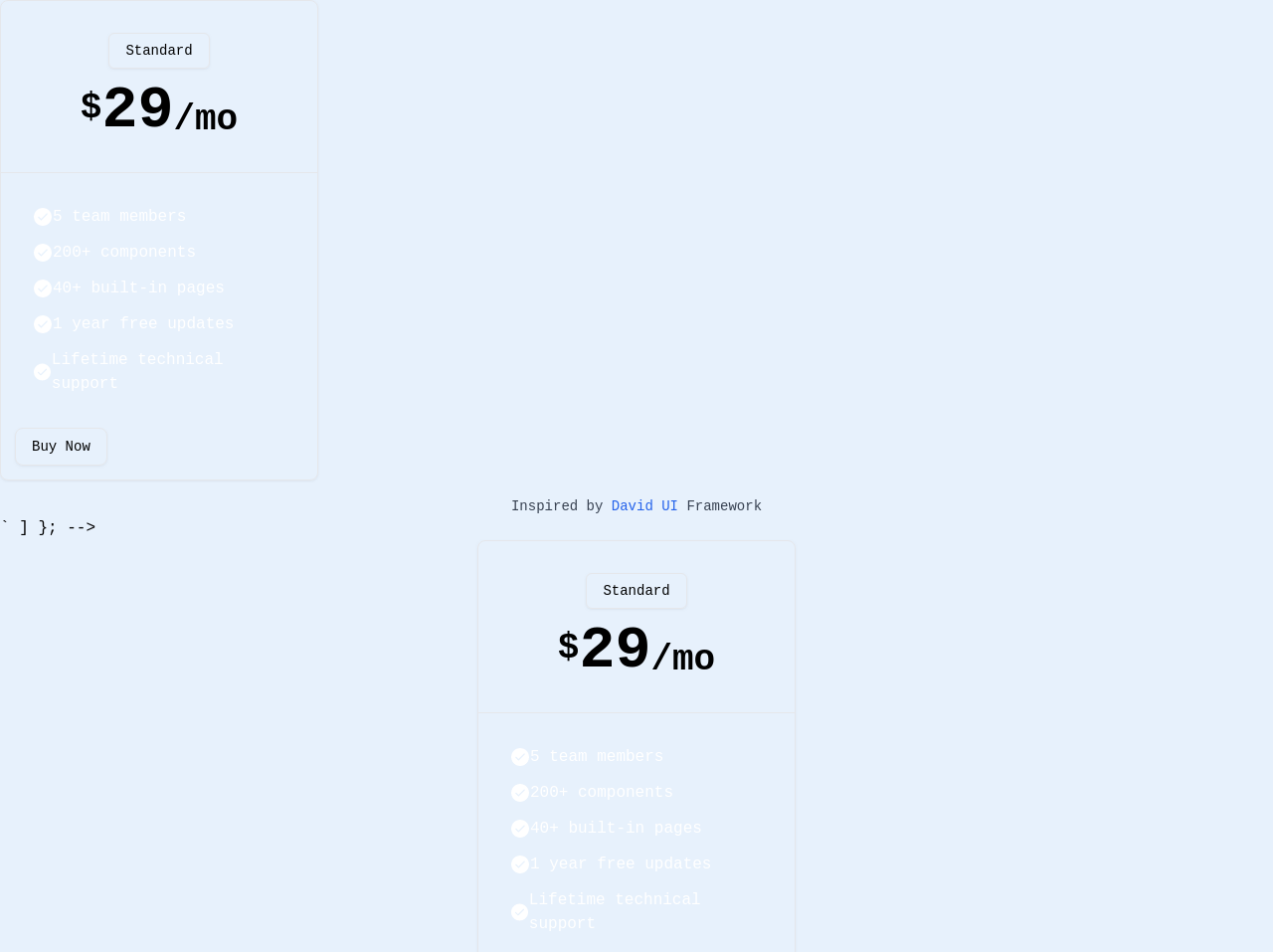Click the Standard badge in the first card
Image resolution: width=1273 pixels, height=952 pixels.
pyautogui.click(x=159, y=51)
